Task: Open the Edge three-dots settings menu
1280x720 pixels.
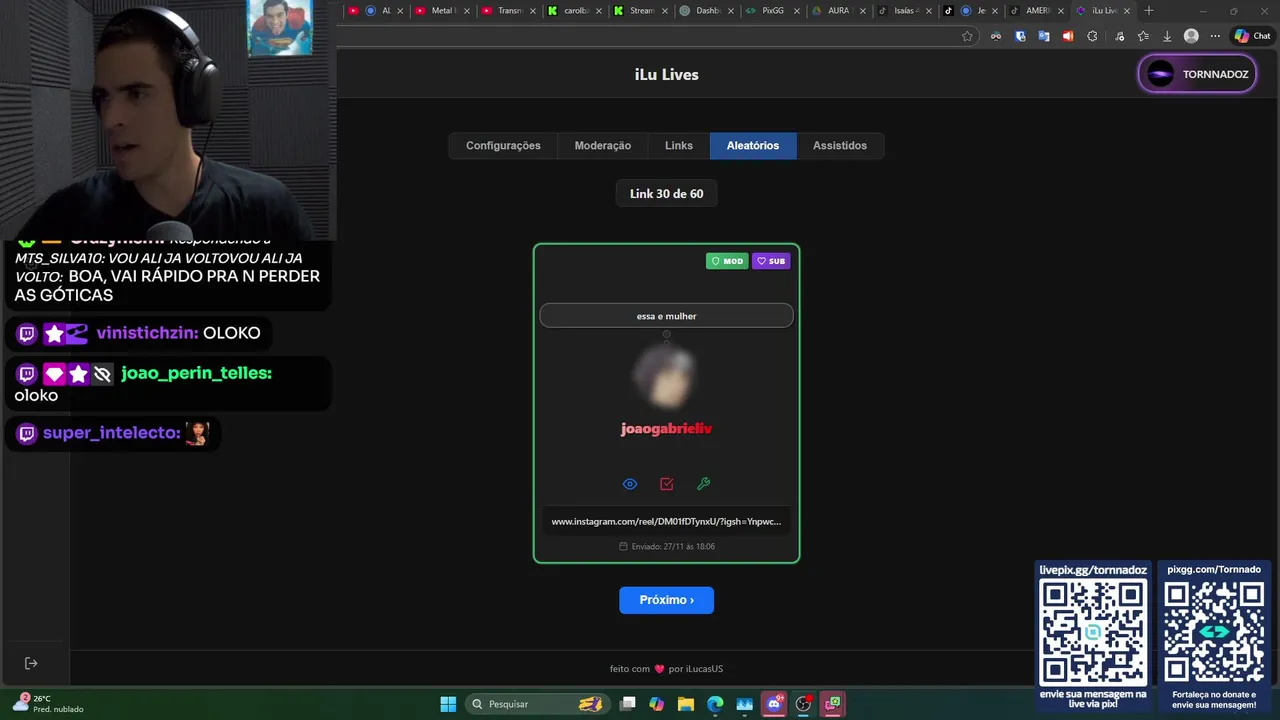Action: point(1215,36)
